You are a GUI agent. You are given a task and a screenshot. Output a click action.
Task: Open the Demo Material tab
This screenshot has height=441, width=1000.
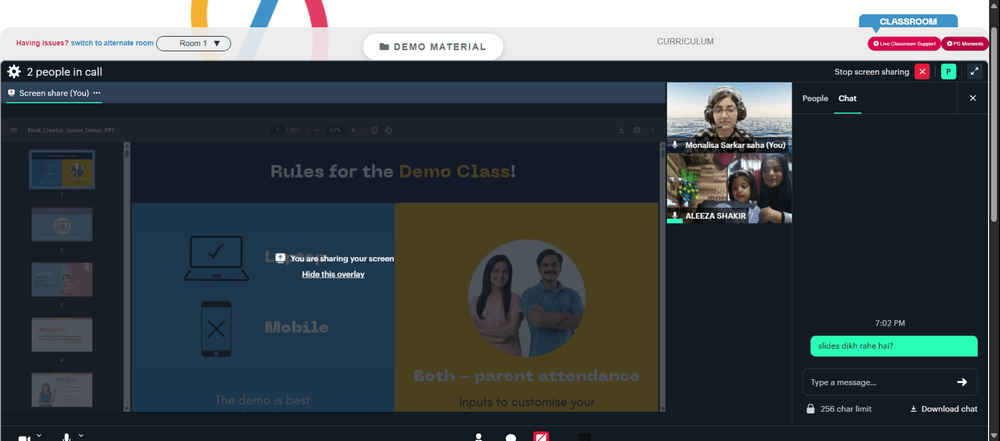pos(433,47)
